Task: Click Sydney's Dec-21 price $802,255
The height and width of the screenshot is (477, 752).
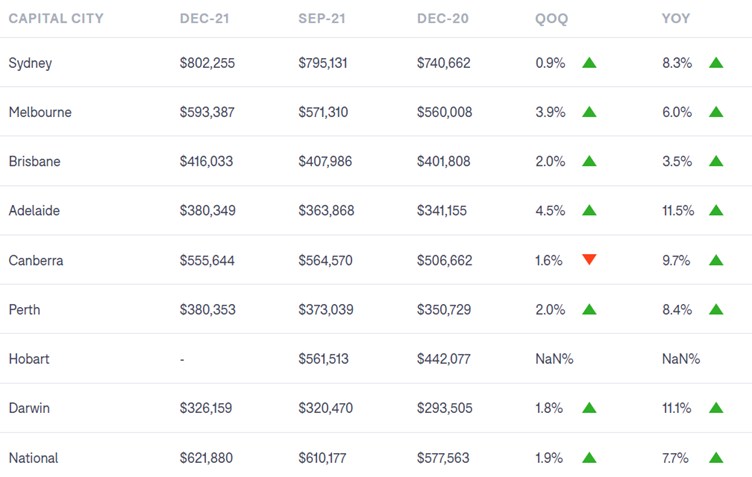Action: (207, 63)
